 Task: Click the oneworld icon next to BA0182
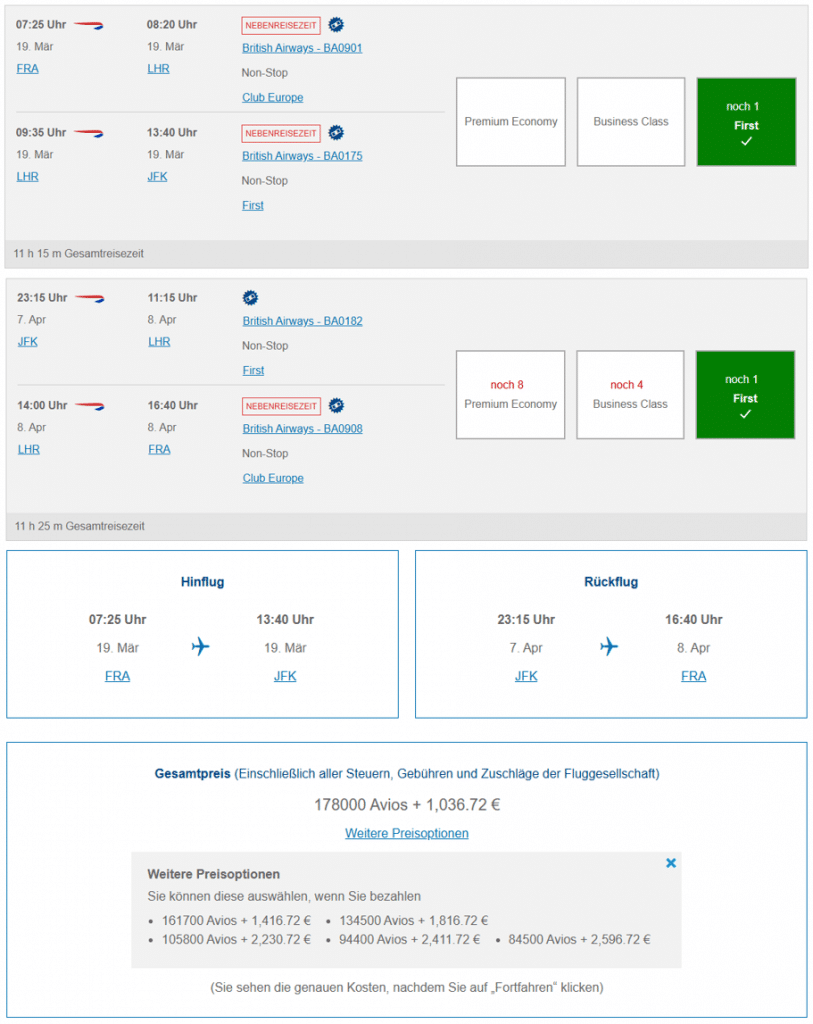coord(250,297)
